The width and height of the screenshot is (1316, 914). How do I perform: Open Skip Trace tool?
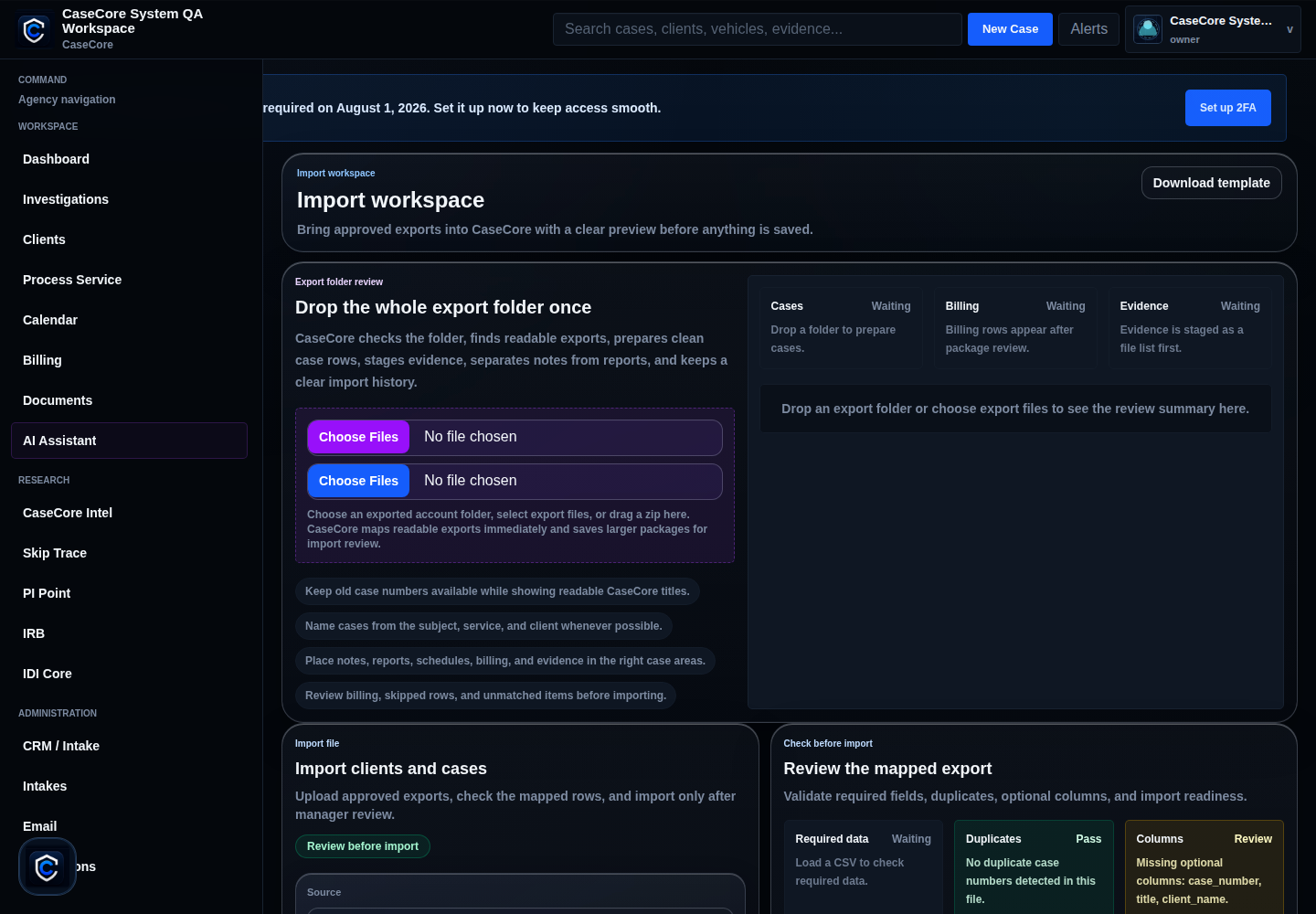pos(129,553)
